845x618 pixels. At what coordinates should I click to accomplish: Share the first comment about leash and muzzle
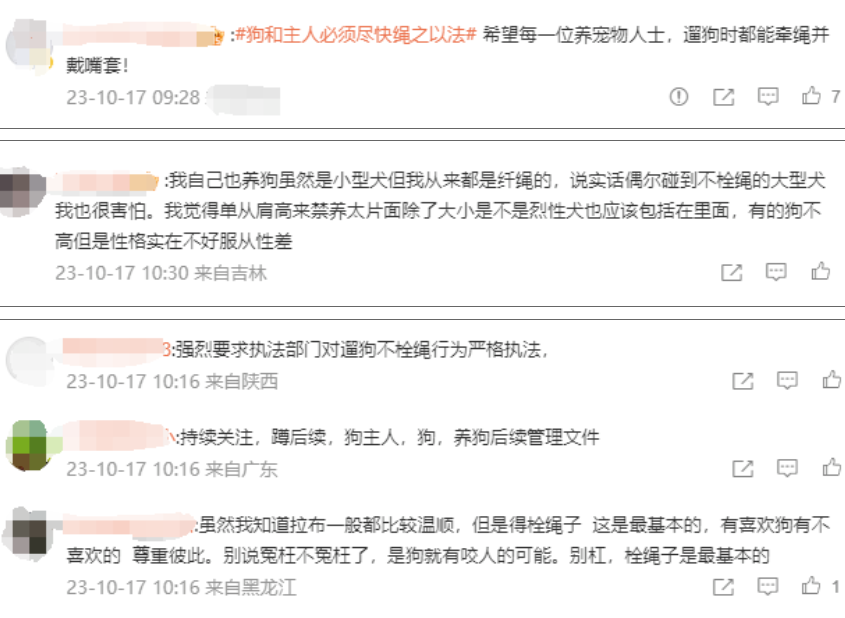point(723,97)
